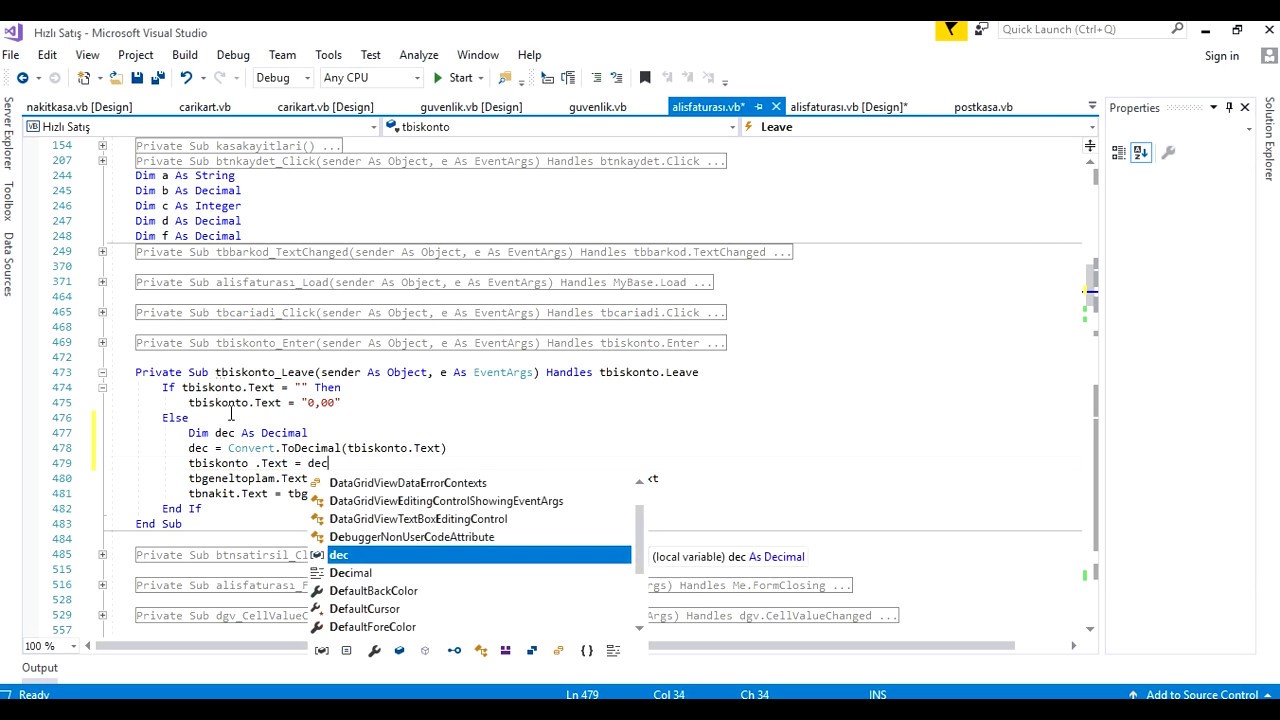Select the highlighted dec completion item

click(x=471, y=555)
